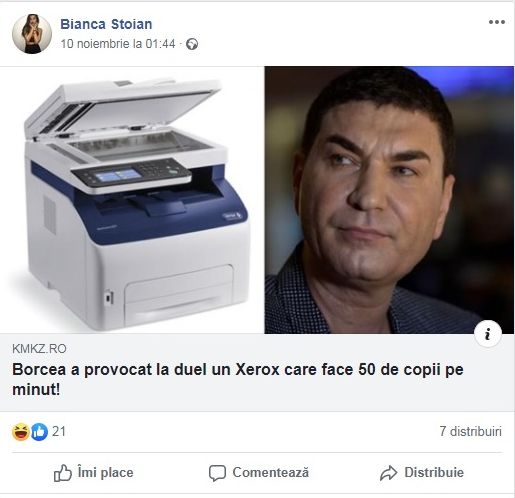Click the blue Like reaction icon
The image size is (515, 498).
39,432
